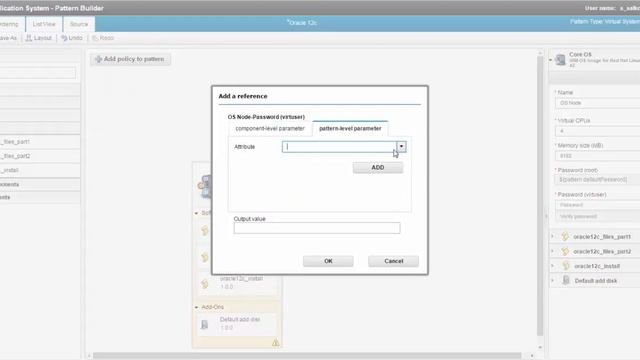Expand oracle12c_install in properties panel
Screen dimensions: 640x360
click(x=553, y=266)
